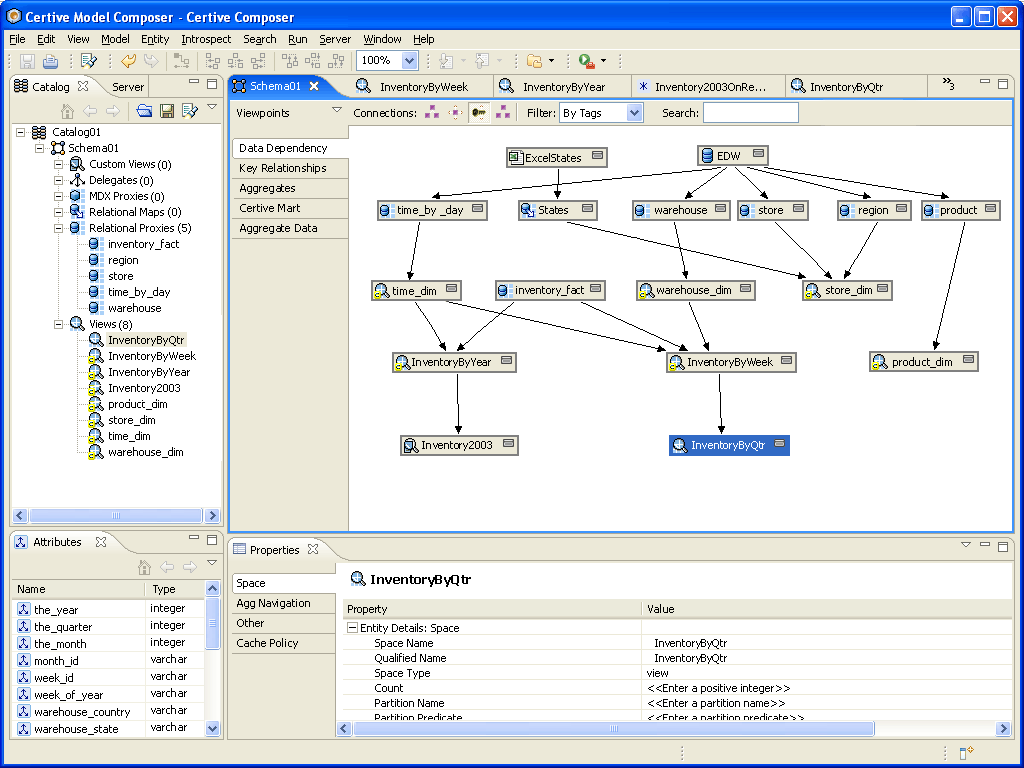1024x768 pixels.
Task: Open the Model menu
Action: point(115,39)
